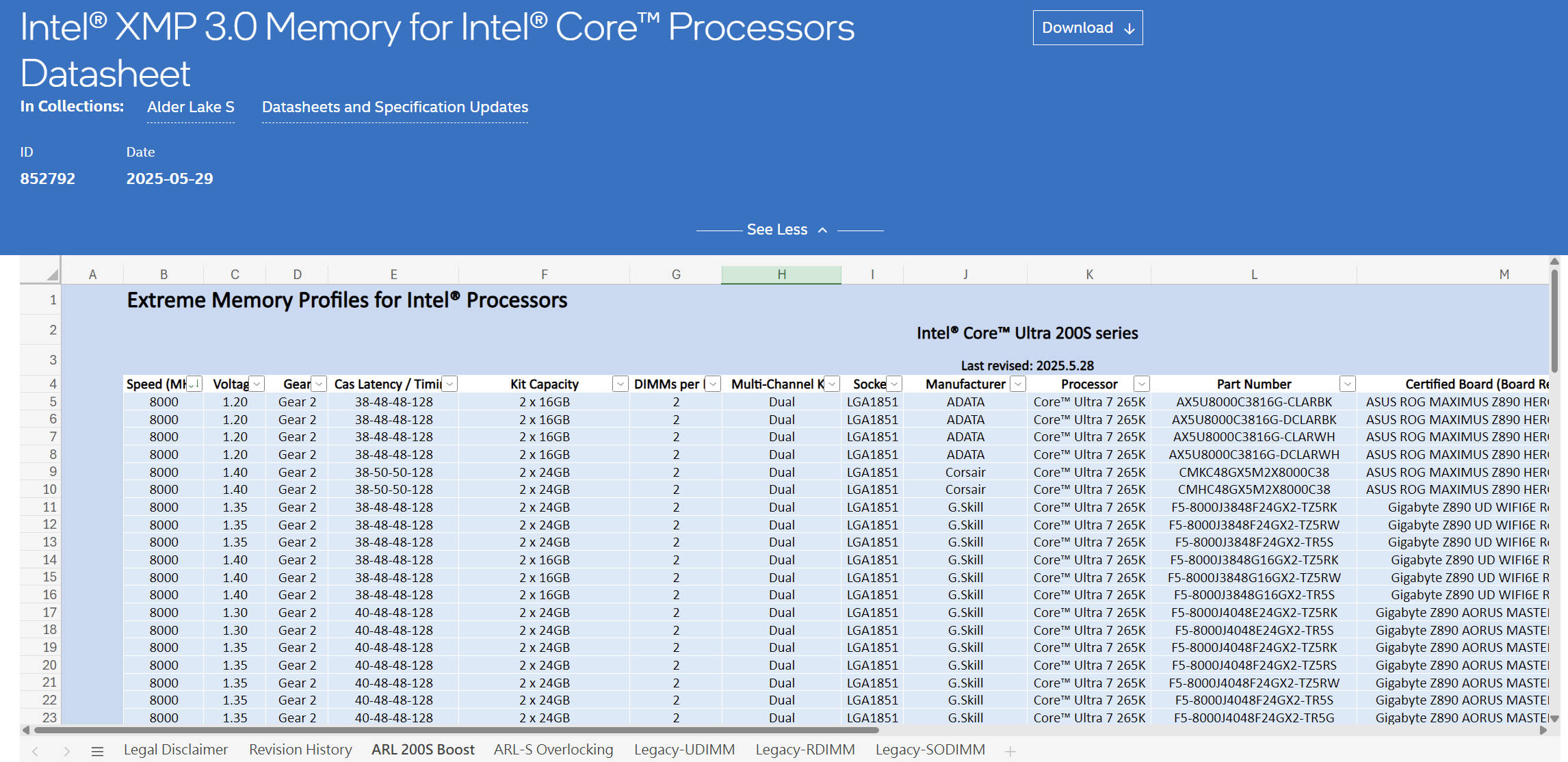Open Multi-Channel Kit filter dropdown
The image size is (1568, 762).
coord(832,384)
